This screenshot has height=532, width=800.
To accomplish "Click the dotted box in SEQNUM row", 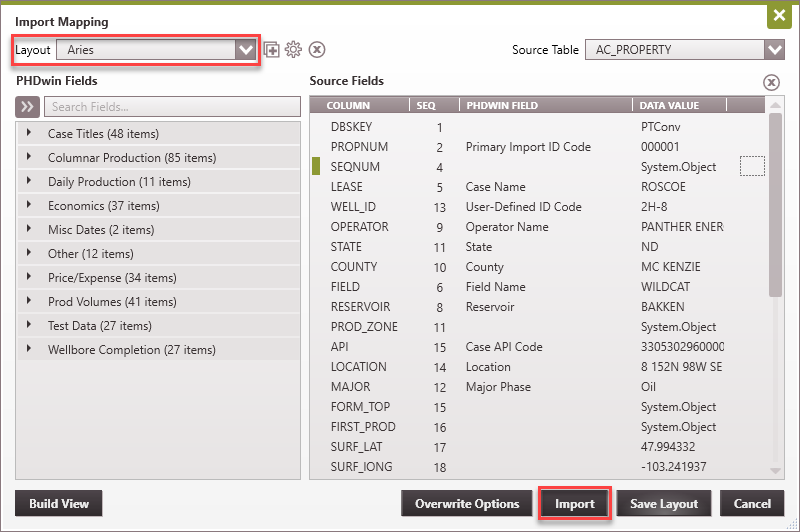I will point(752,166).
